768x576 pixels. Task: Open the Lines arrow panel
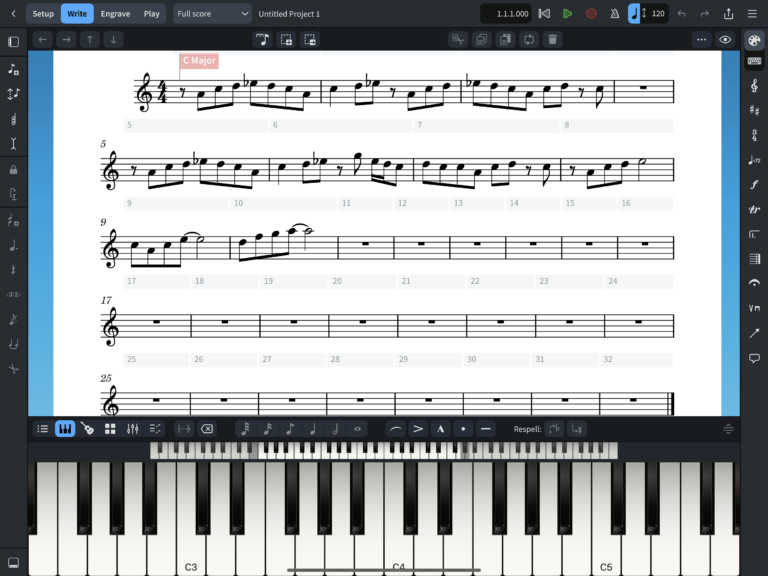754,333
